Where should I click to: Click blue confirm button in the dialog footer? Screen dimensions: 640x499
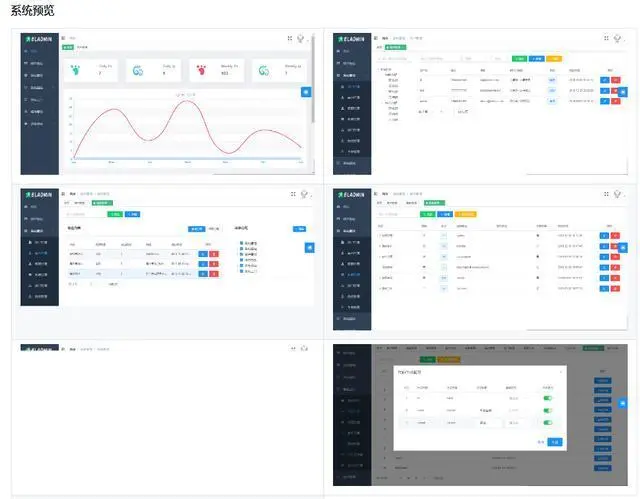pos(555,442)
